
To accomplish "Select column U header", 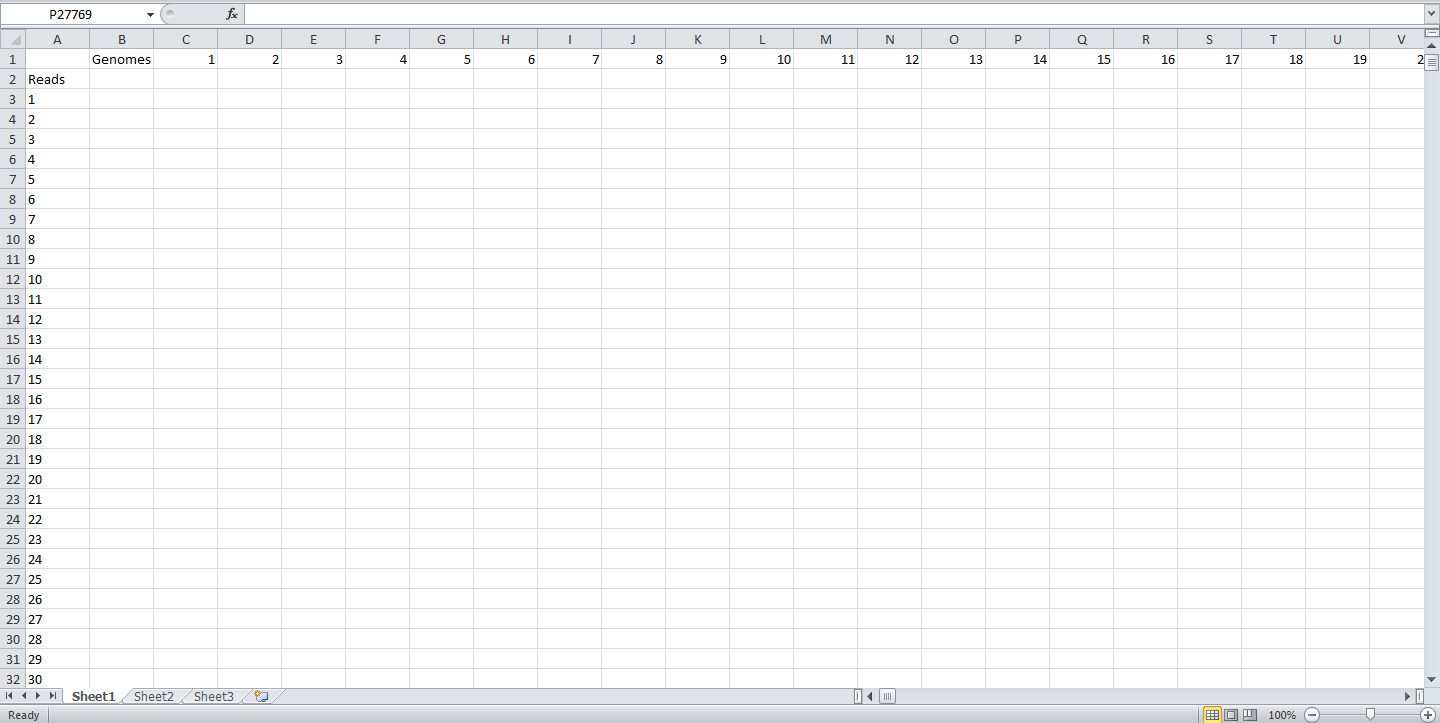I will coord(1337,39).
